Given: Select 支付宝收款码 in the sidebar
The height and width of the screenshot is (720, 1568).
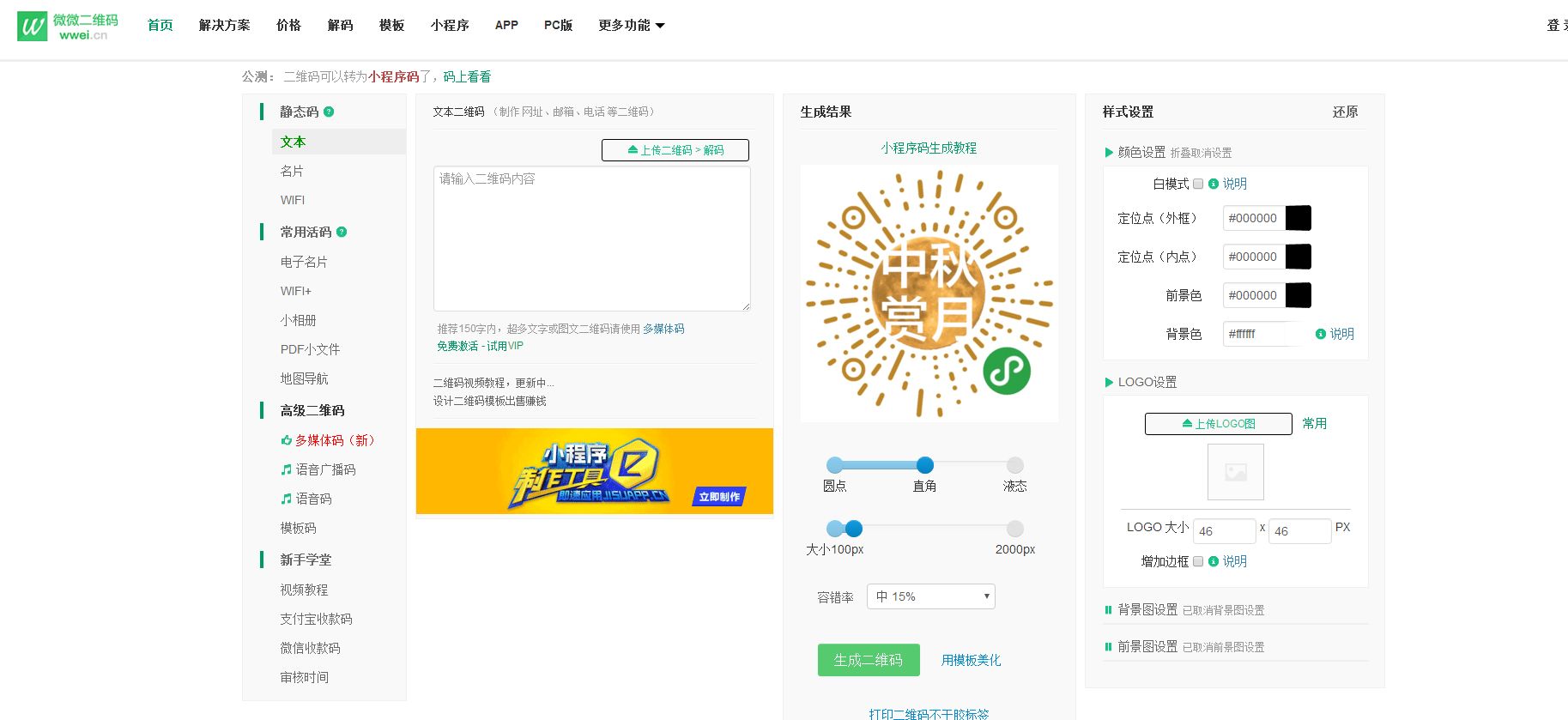Looking at the screenshot, I should click(316, 619).
